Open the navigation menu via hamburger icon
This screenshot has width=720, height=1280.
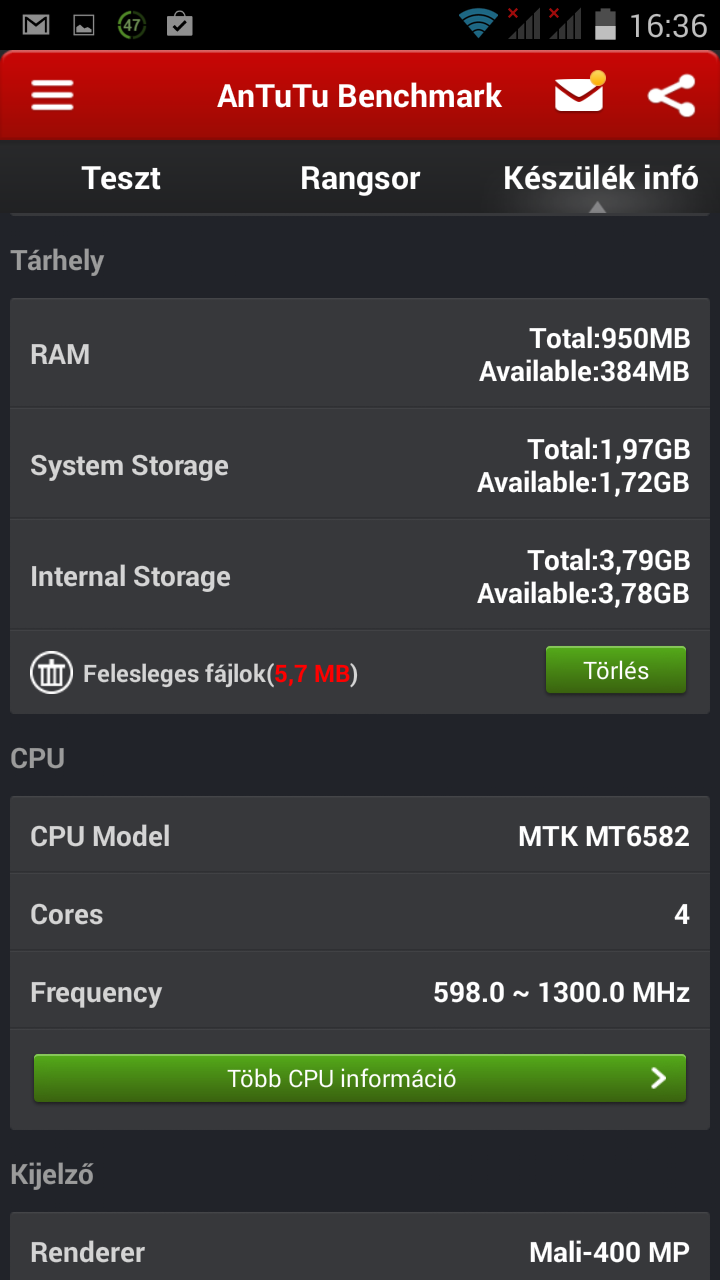coord(51,95)
